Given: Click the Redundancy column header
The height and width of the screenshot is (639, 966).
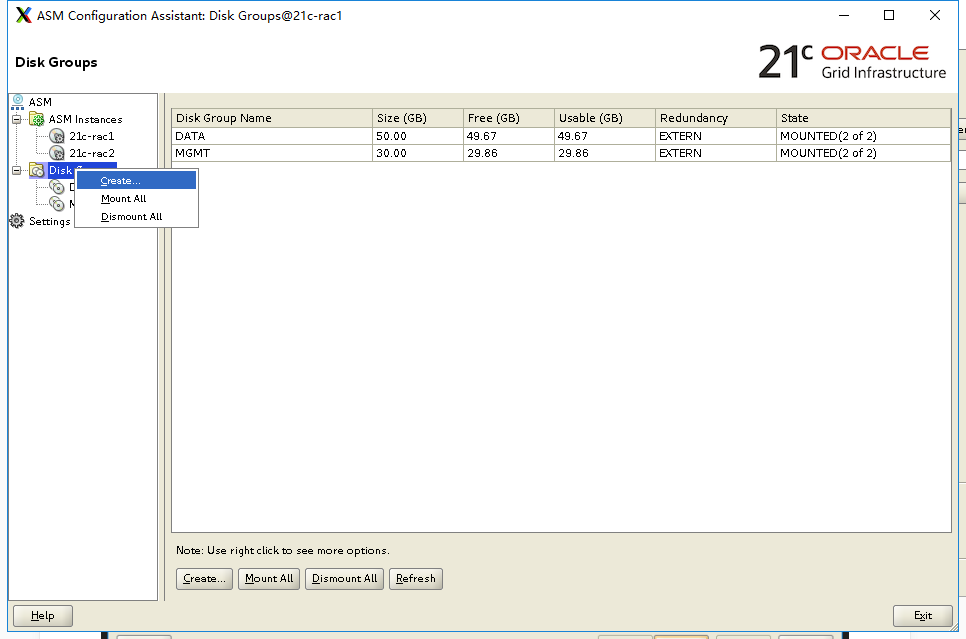Looking at the screenshot, I should click(716, 118).
